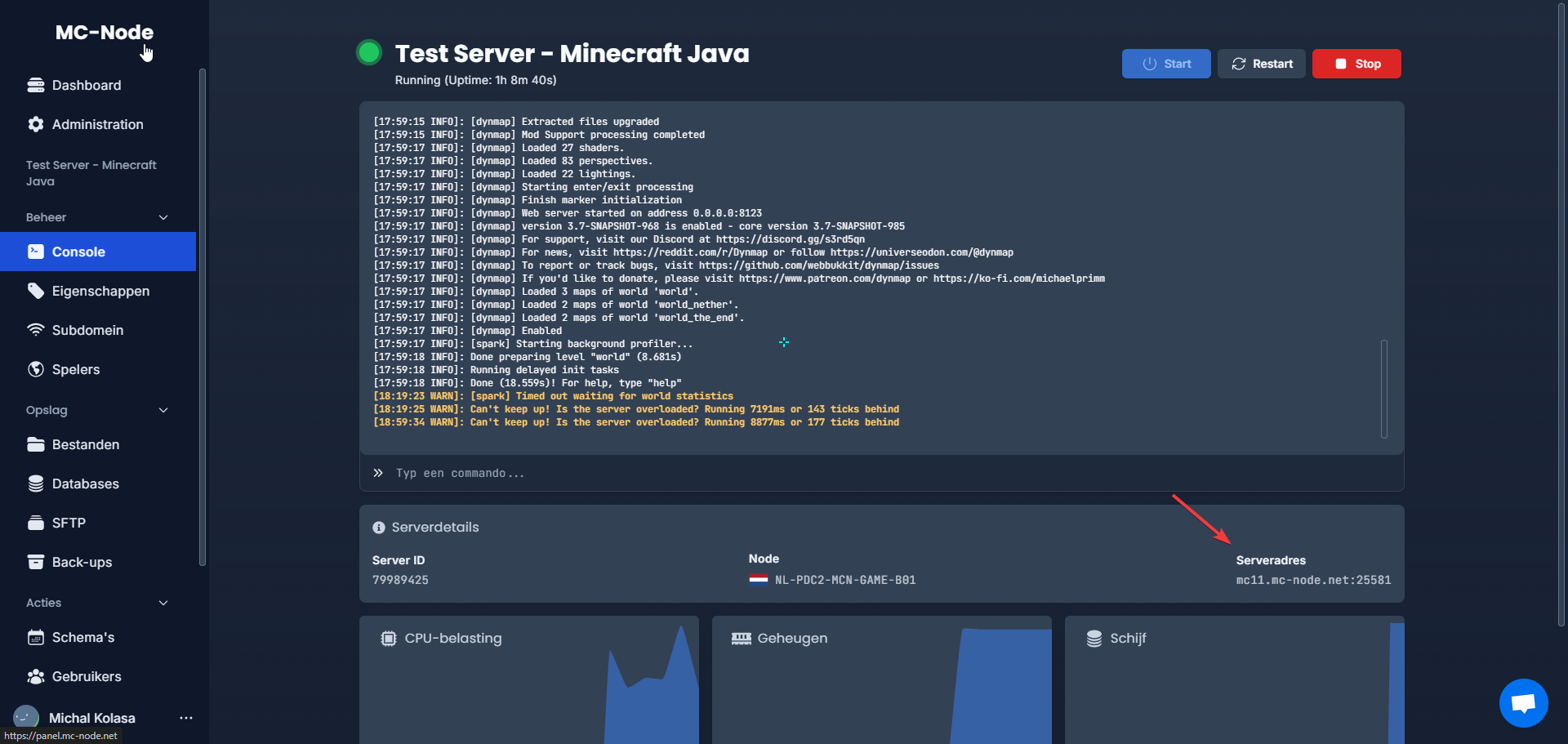1568x744 pixels.
Task: Click the sidebar scrollbar
Action: (x=202, y=317)
